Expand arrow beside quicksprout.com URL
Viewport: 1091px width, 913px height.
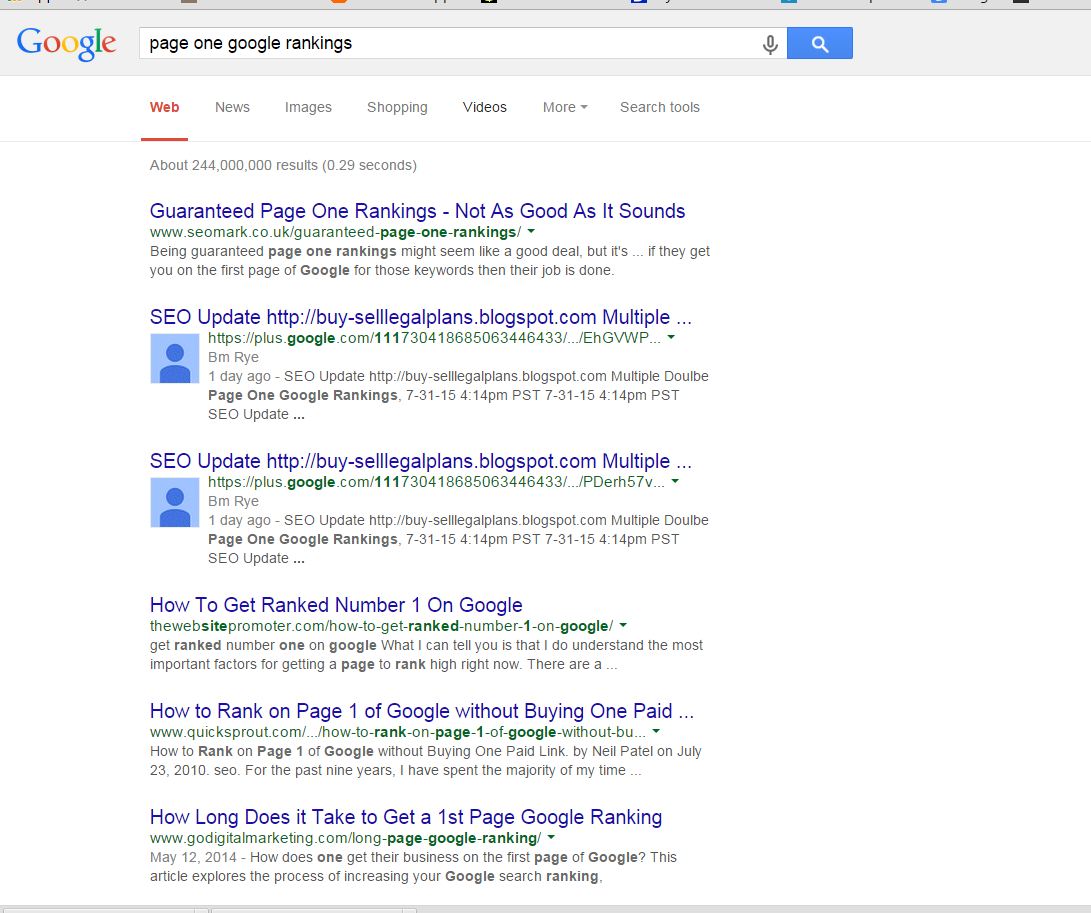pos(656,731)
